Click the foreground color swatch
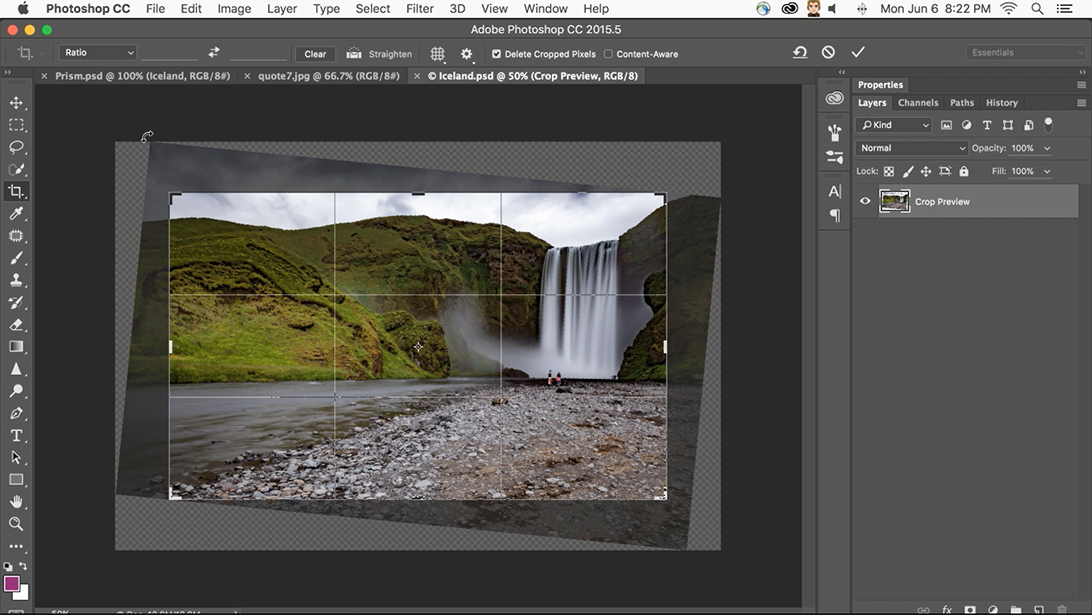 (12, 583)
